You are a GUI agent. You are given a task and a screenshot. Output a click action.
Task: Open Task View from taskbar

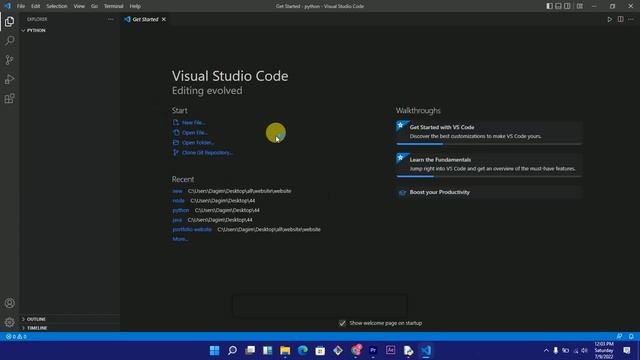pos(250,351)
